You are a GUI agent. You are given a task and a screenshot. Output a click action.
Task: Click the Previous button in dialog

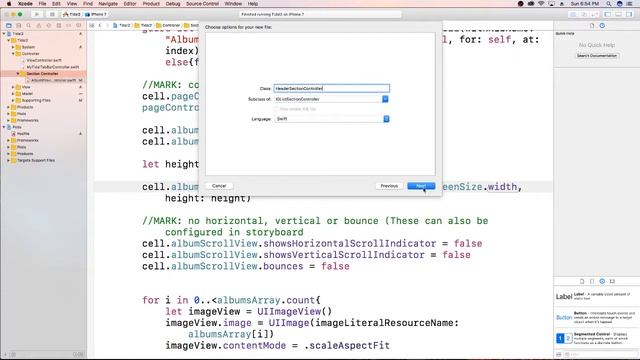coord(389,186)
